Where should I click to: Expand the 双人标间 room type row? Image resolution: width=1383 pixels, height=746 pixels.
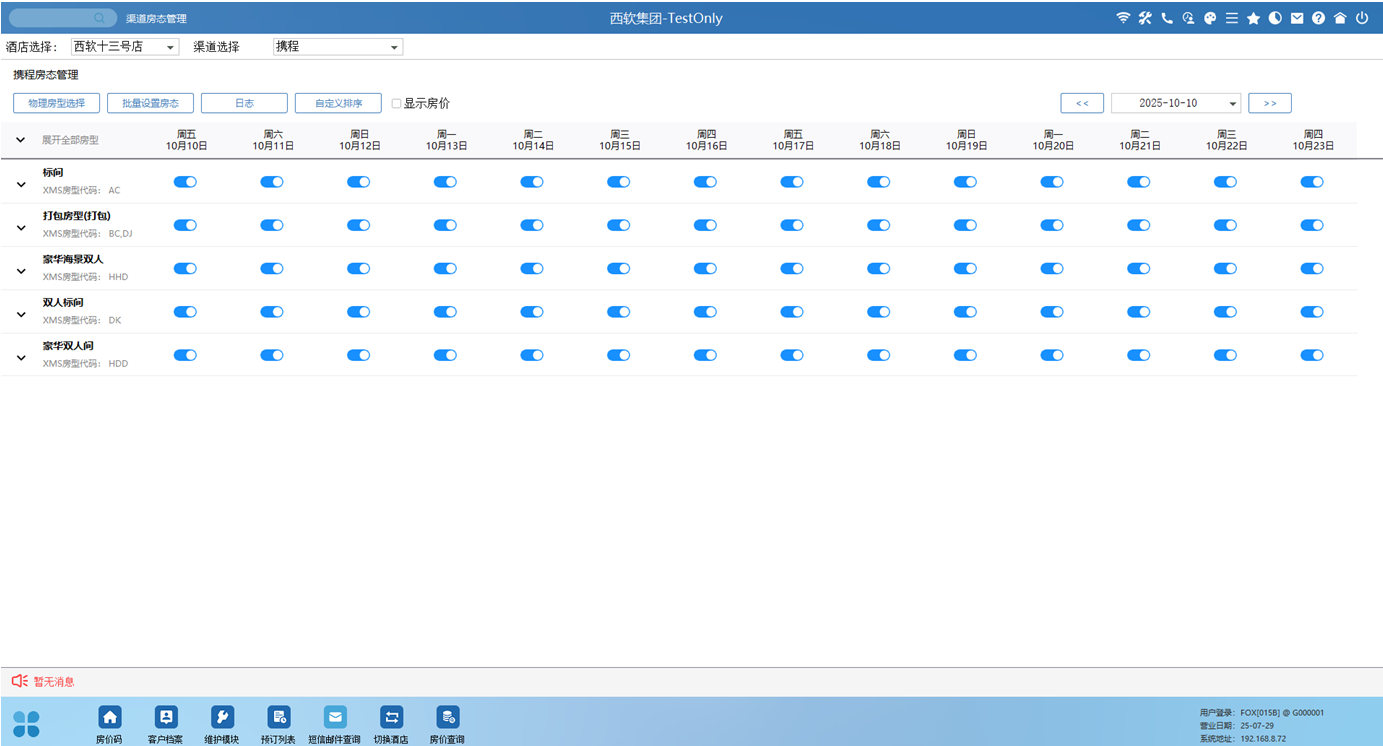(21, 314)
